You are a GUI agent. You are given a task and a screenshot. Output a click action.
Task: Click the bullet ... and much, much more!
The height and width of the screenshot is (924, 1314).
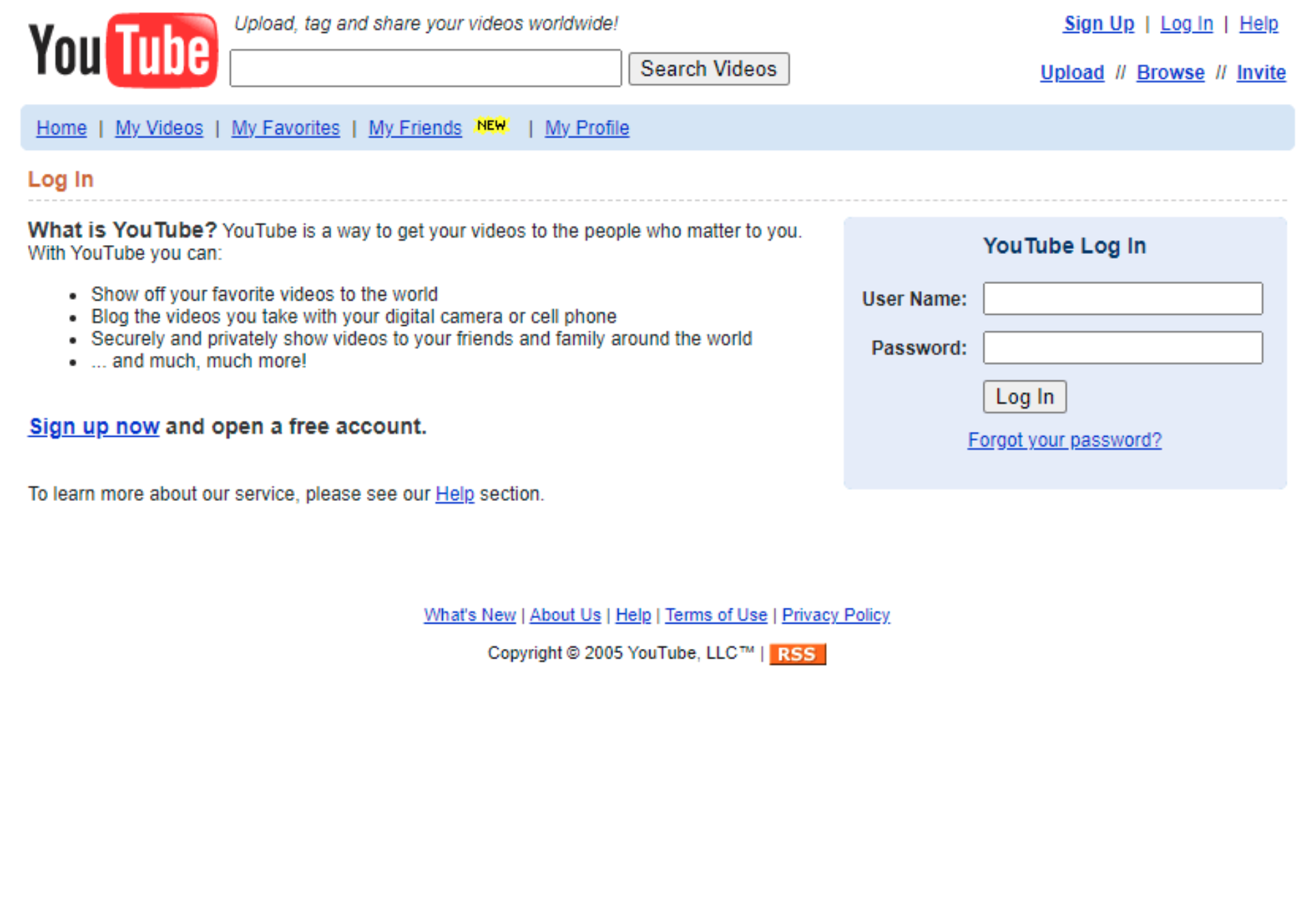coord(198,361)
